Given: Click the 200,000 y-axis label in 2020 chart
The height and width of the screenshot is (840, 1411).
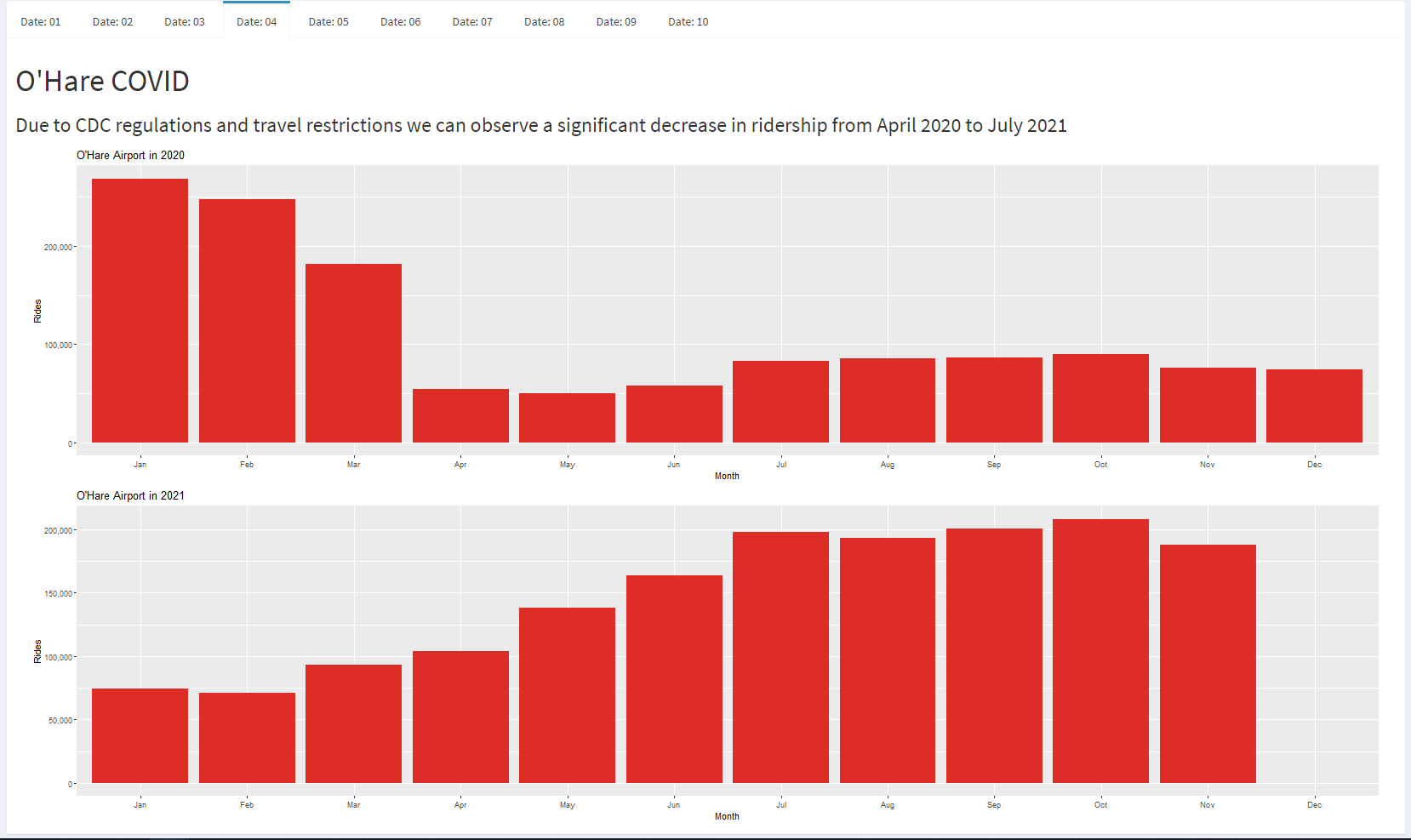Looking at the screenshot, I should click(x=58, y=247).
